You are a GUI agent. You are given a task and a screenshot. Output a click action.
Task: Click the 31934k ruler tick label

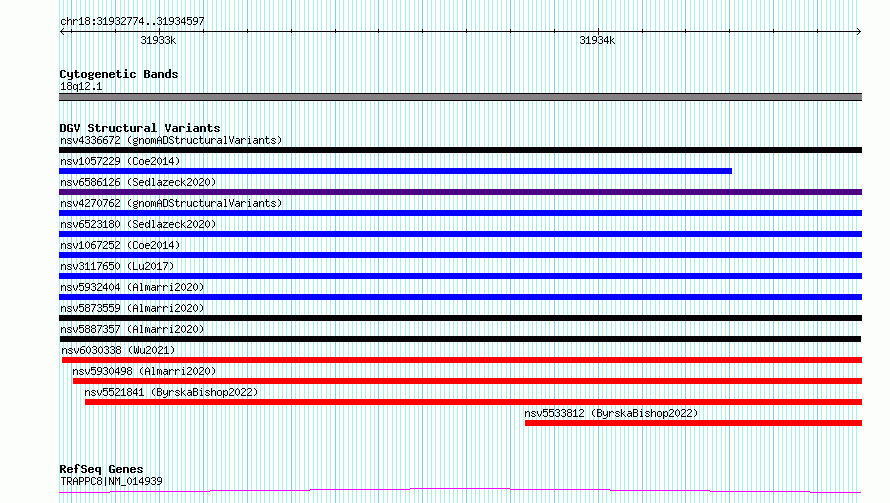597,40
